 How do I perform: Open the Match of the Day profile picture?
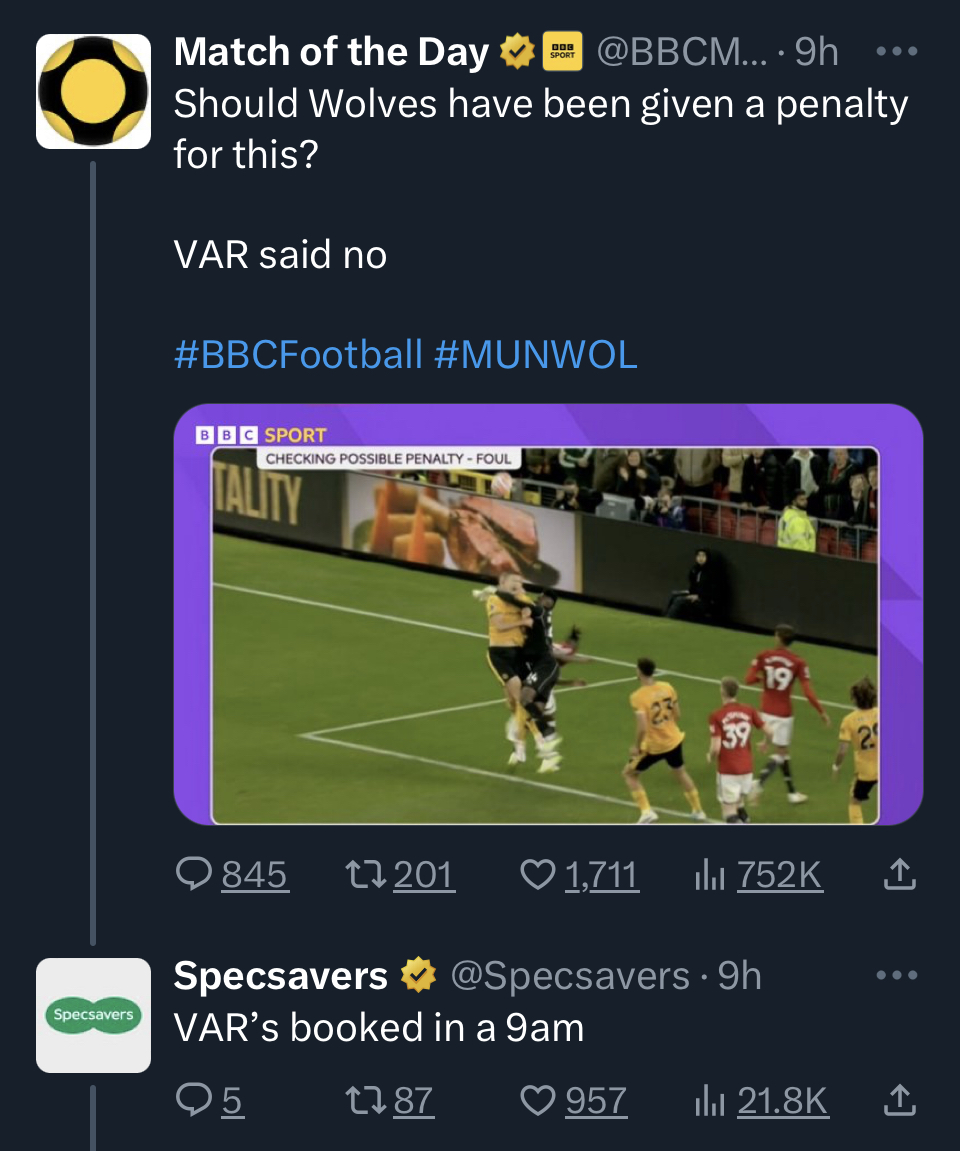[x=93, y=91]
